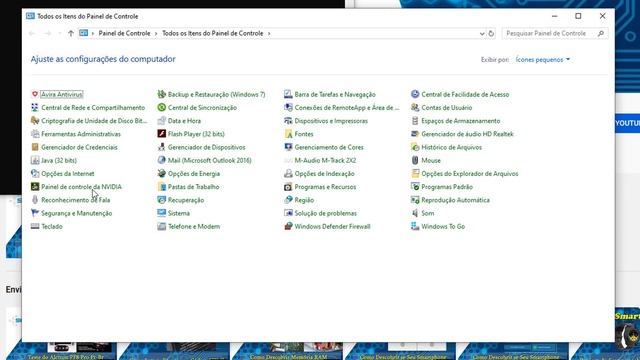Image resolution: width=640 pixels, height=360 pixels.
Task: Expand chevron after Todos os Itens breadcrumb
Action: (x=269, y=33)
